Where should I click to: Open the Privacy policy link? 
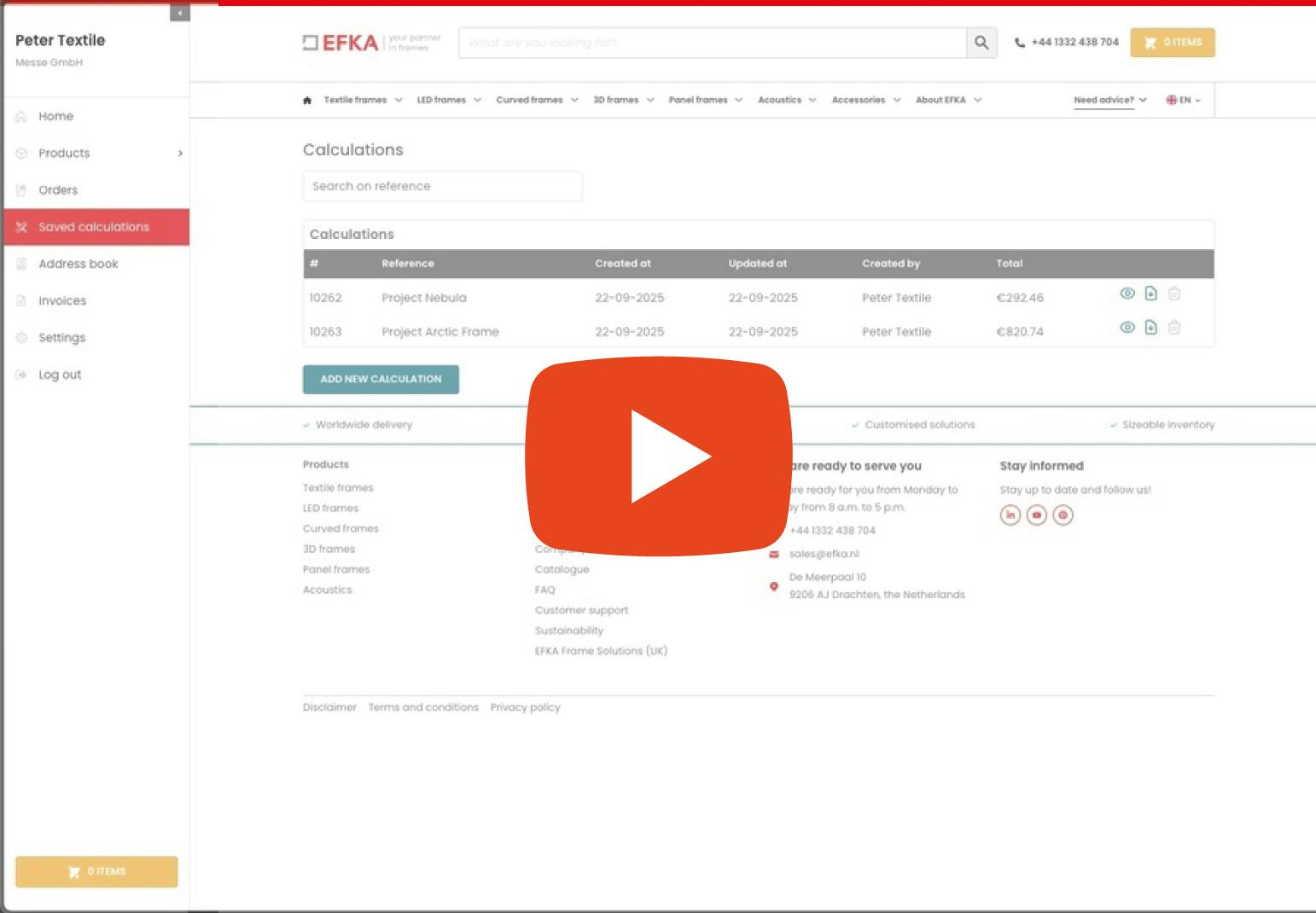pos(526,707)
